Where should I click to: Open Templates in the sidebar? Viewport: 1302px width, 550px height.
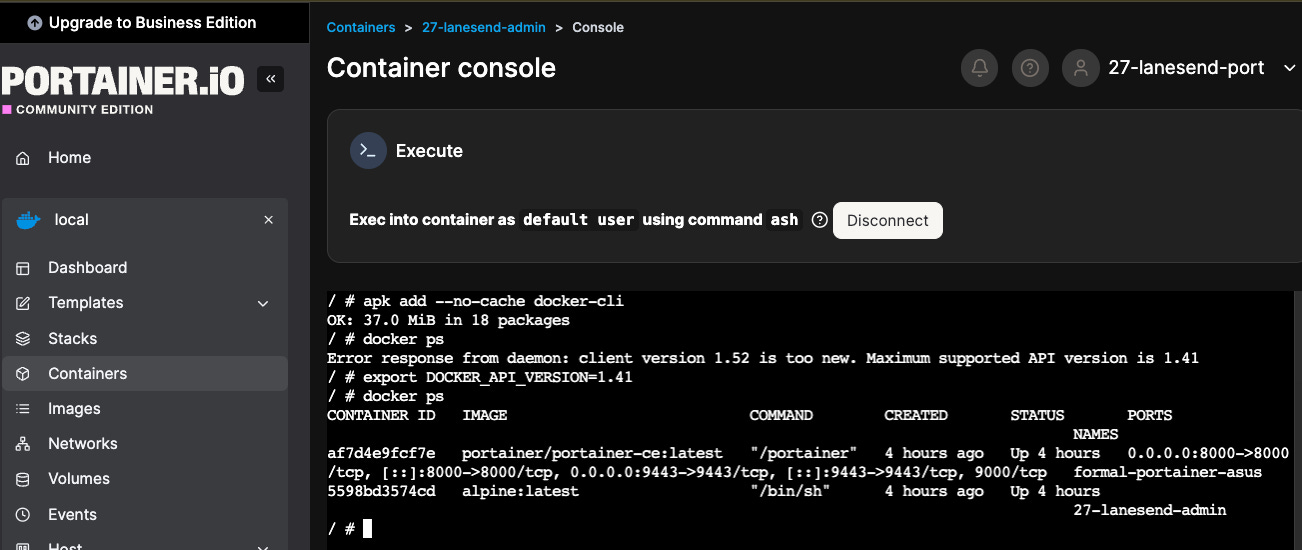coord(144,303)
